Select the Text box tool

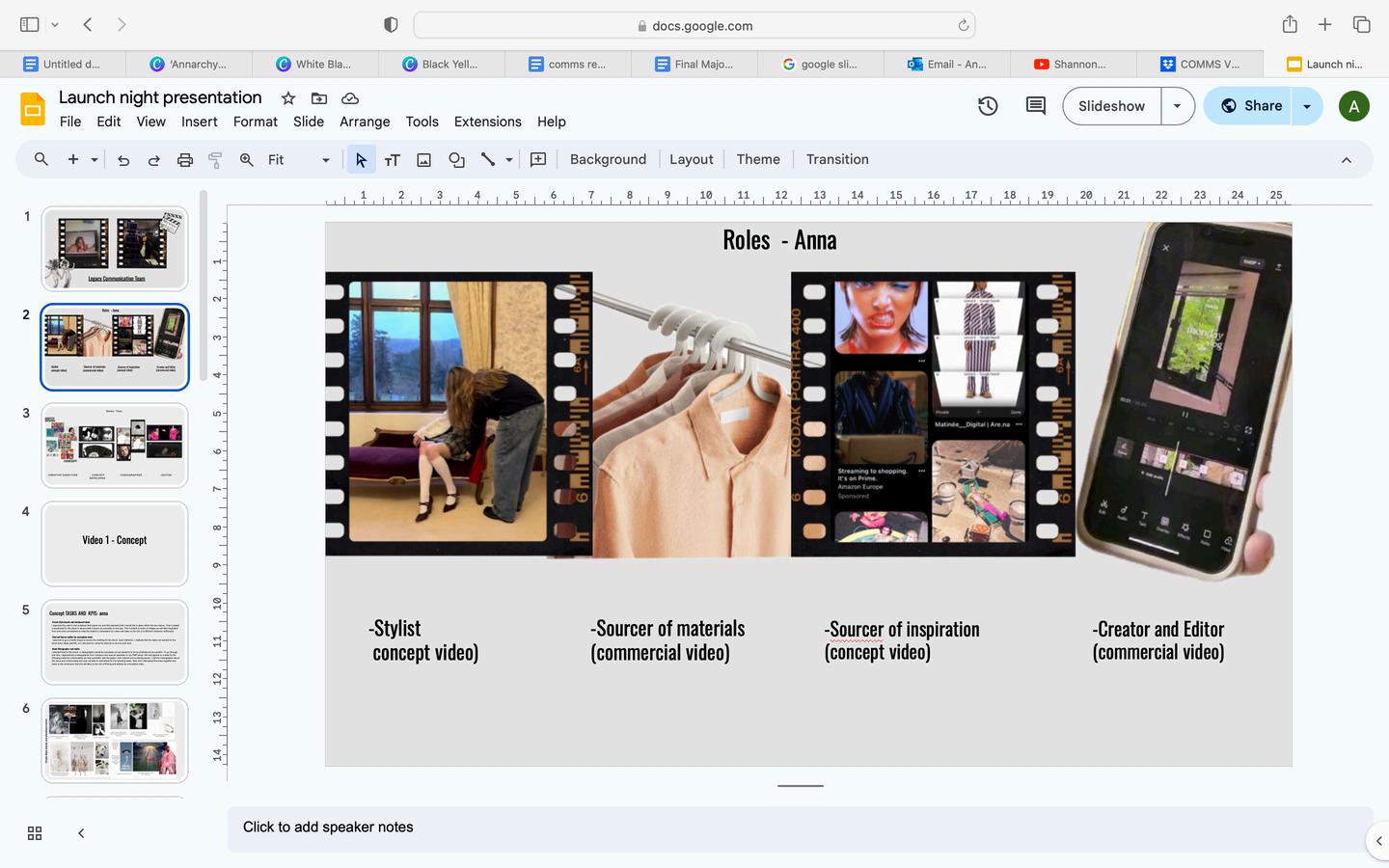pos(392,160)
